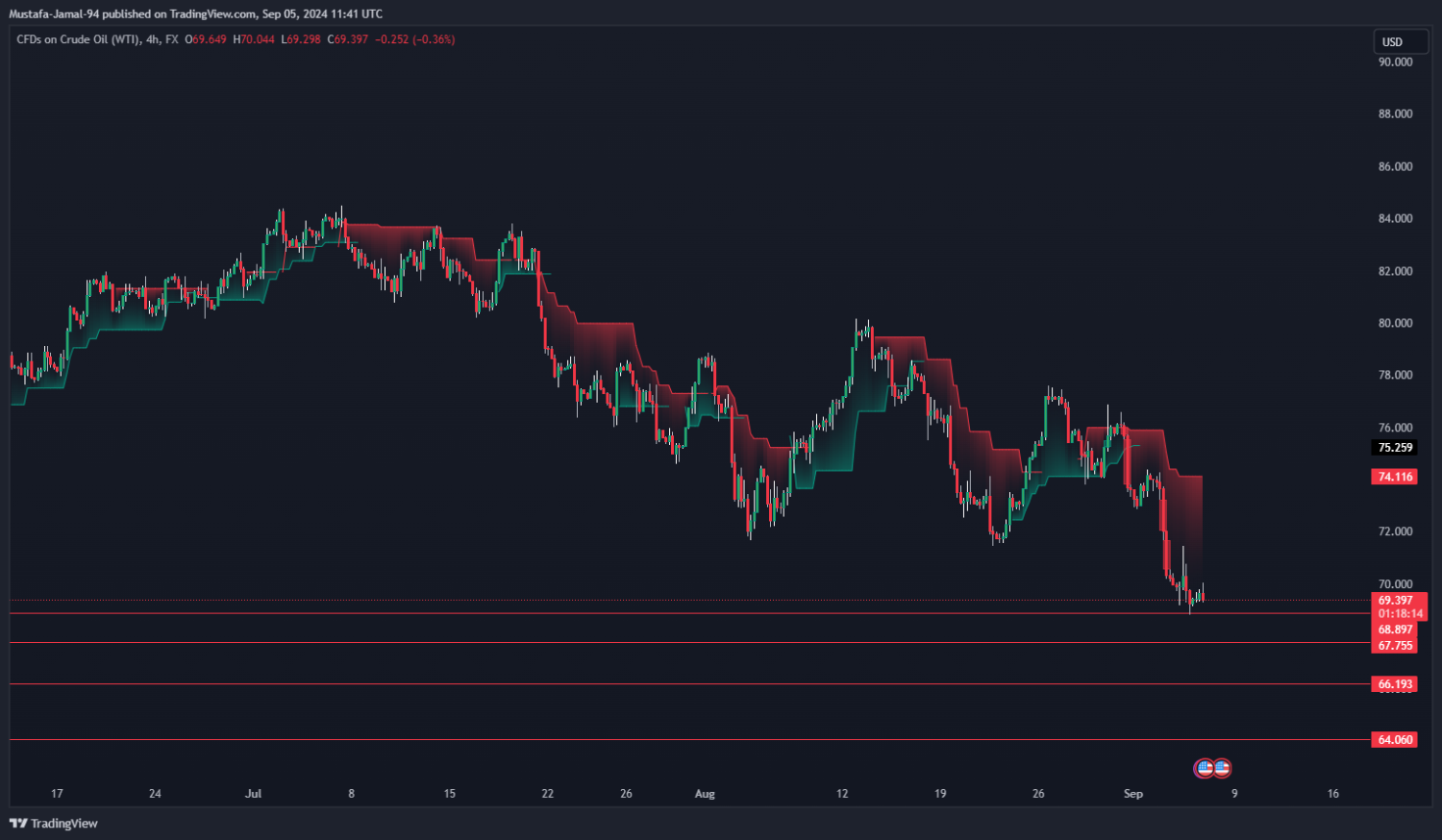Open the right US flag economic event
Viewport: 1442px width, 840px height.
tap(1222, 768)
